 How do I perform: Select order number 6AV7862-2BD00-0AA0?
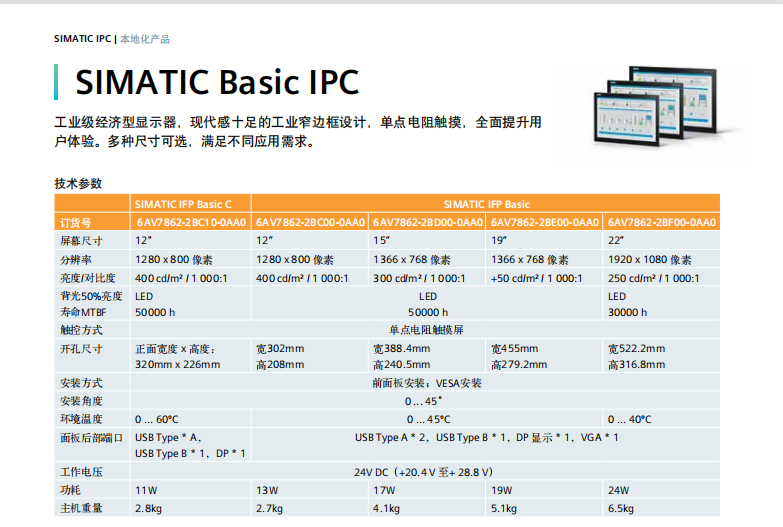[x=428, y=222]
